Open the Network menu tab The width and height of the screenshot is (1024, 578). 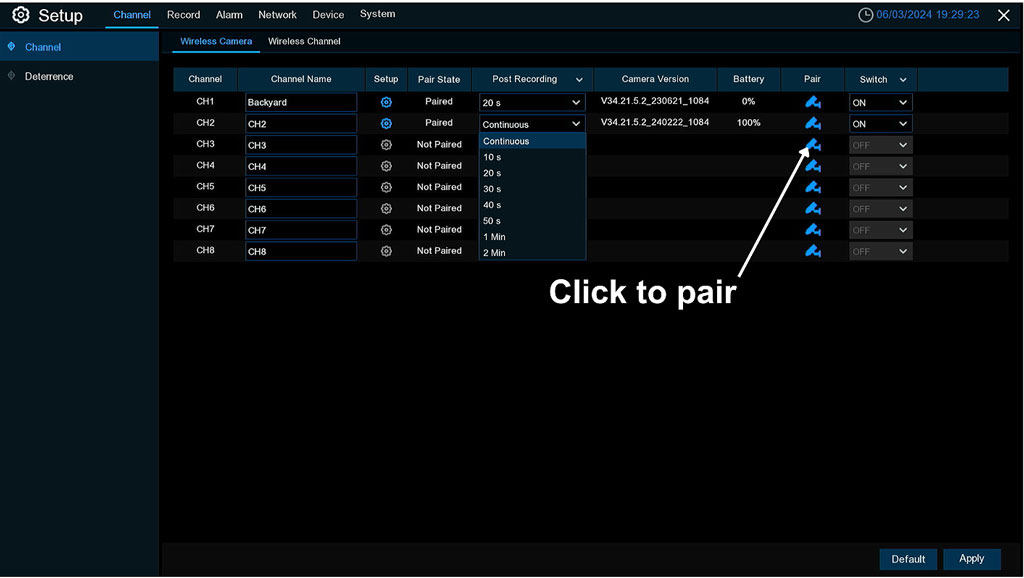(x=277, y=15)
